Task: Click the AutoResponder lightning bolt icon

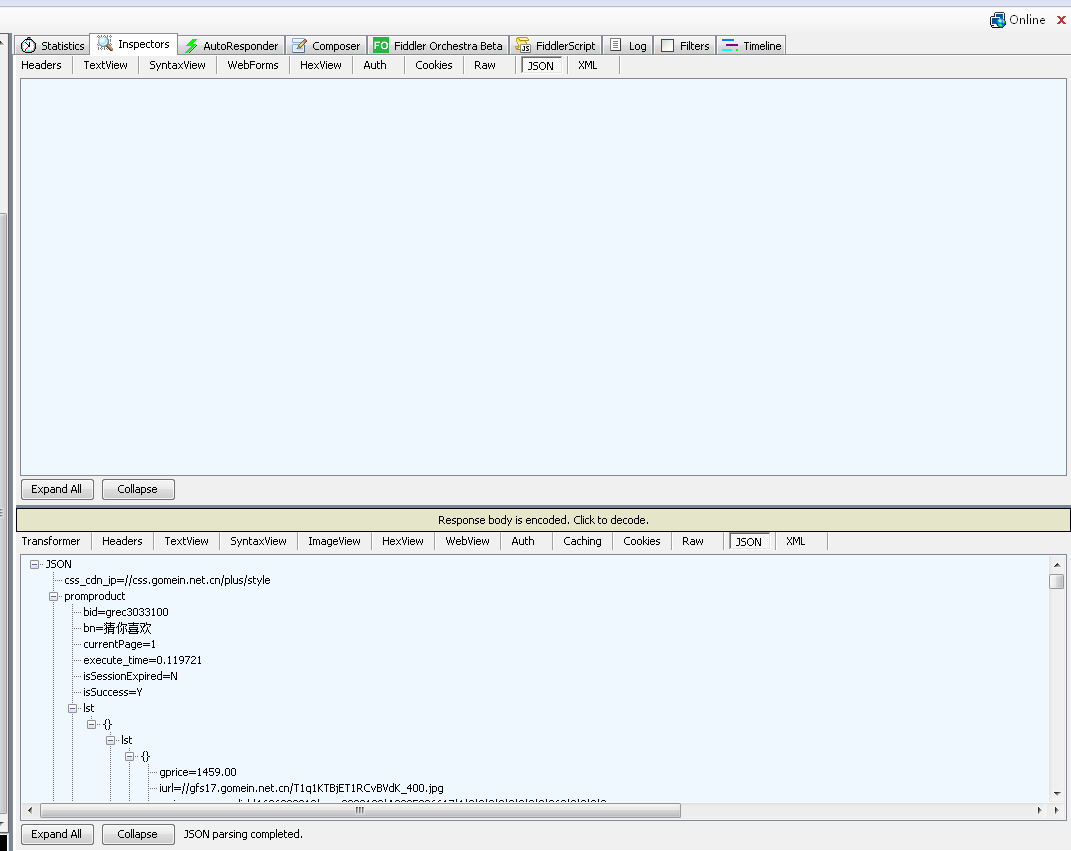Action: coord(191,46)
